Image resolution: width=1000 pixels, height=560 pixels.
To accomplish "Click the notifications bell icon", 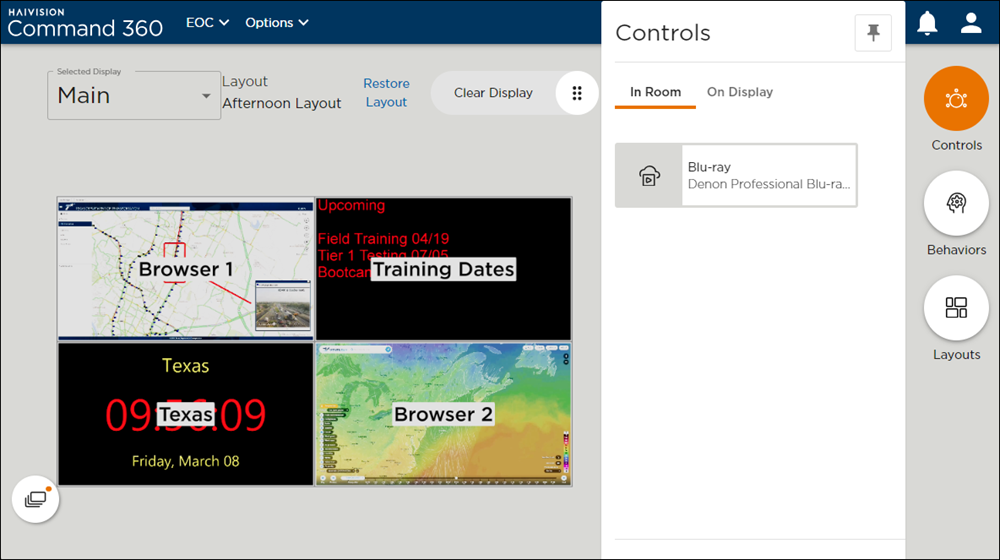I will tap(927, 23).
